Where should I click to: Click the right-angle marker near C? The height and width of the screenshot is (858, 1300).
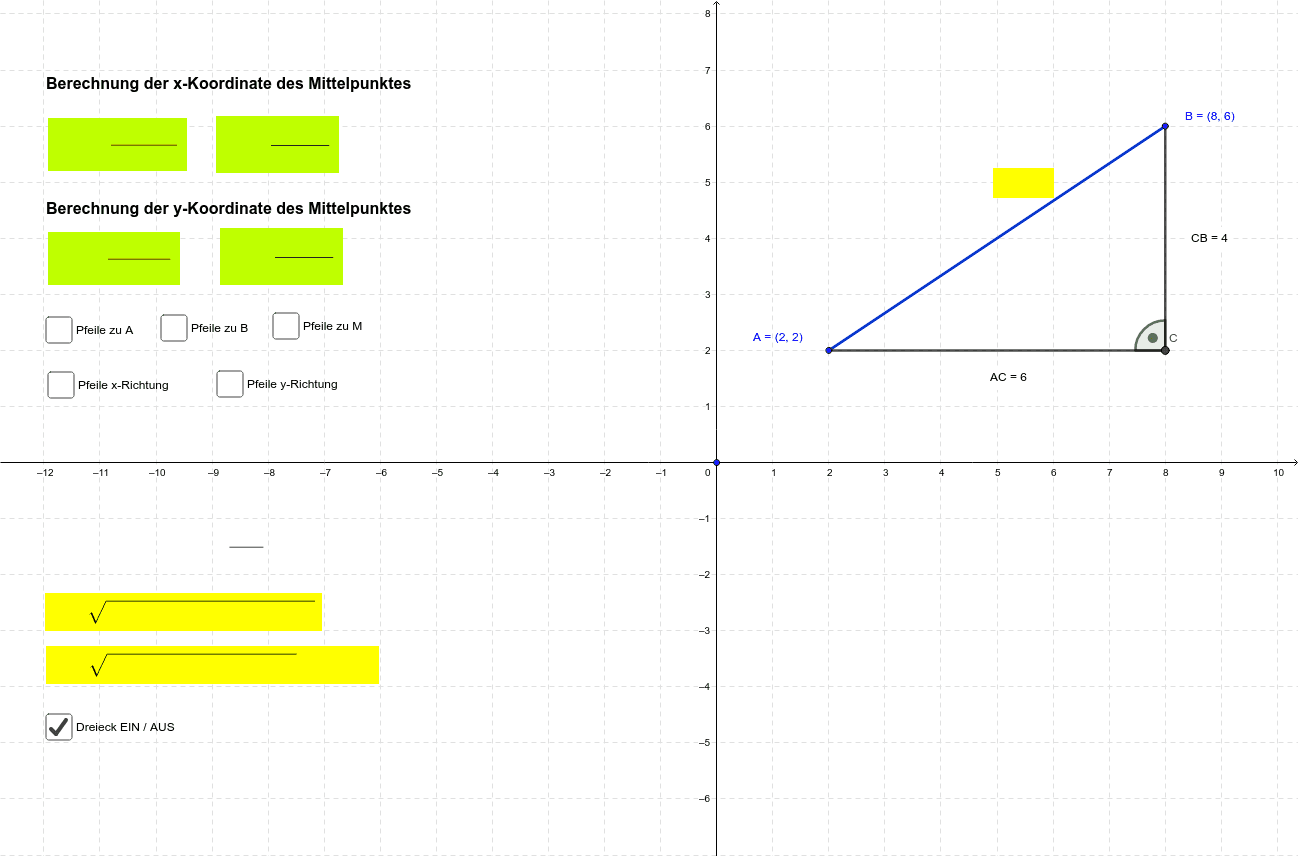(x=1152, y=337)
